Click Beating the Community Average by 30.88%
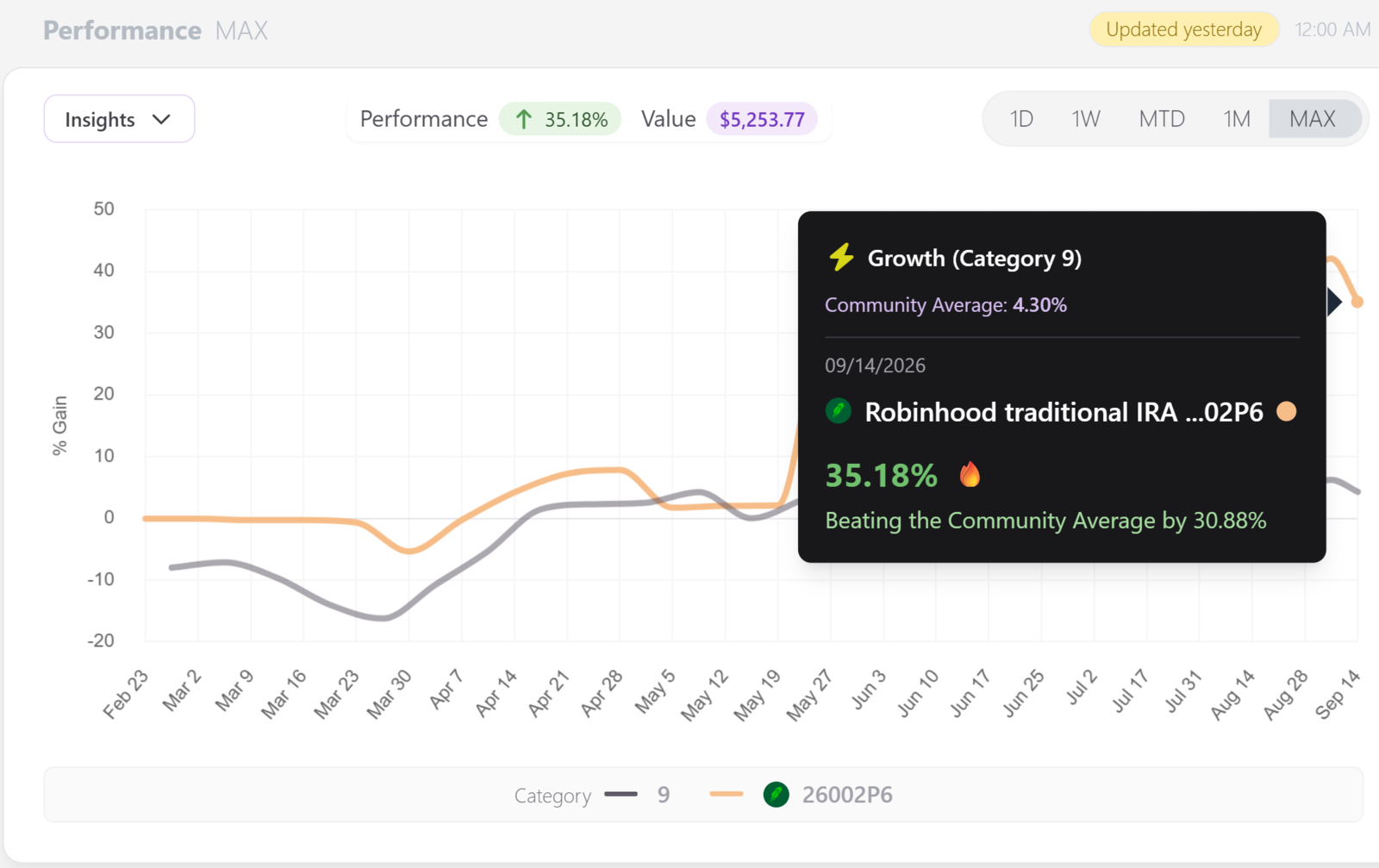1379x868 pixels. point(1045,521)
